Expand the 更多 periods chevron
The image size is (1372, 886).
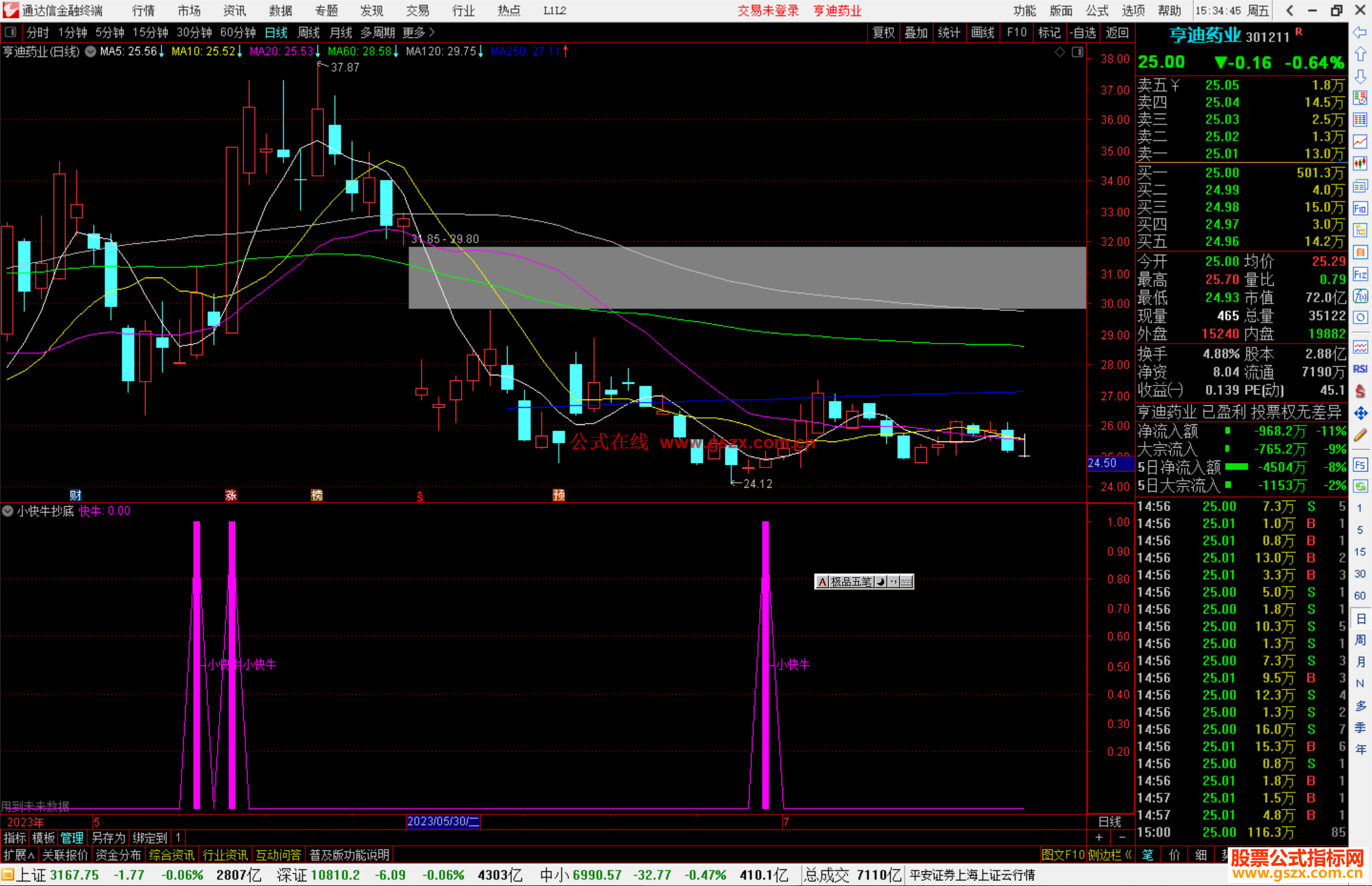point(433,32)
